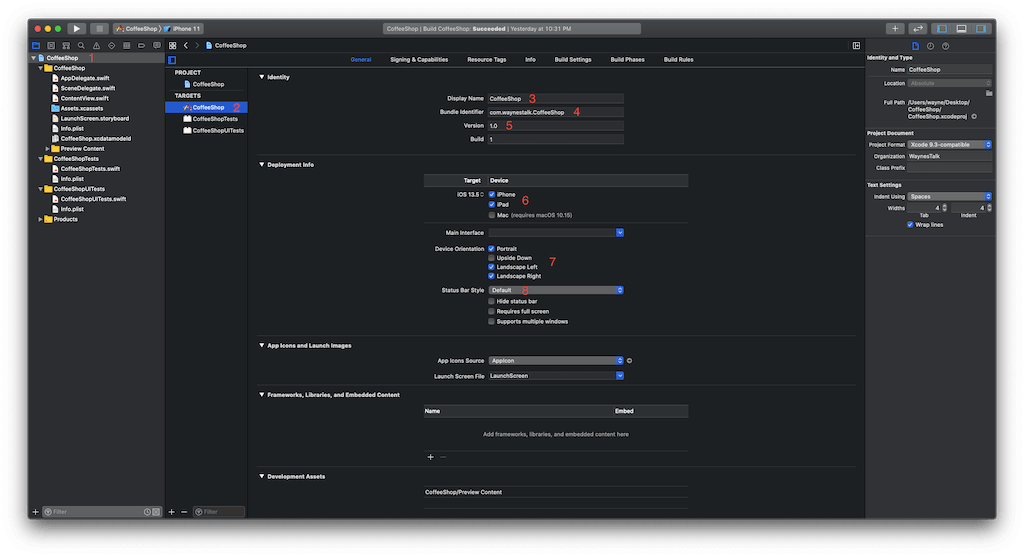Toggle Wrap lines checkbox
This screenshot has height=556, width=1024.
910,225
